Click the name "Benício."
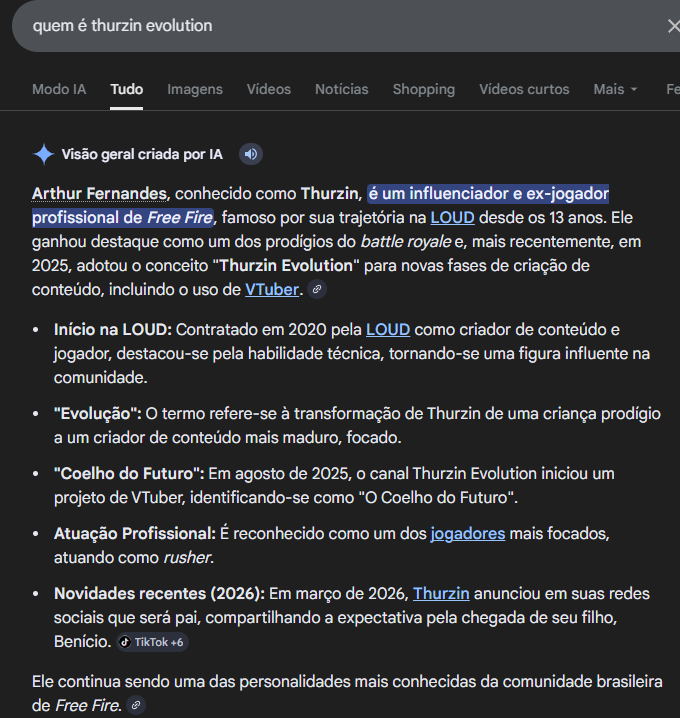The width and height of the screenshot is (680, 718). (x=83, y=642)
